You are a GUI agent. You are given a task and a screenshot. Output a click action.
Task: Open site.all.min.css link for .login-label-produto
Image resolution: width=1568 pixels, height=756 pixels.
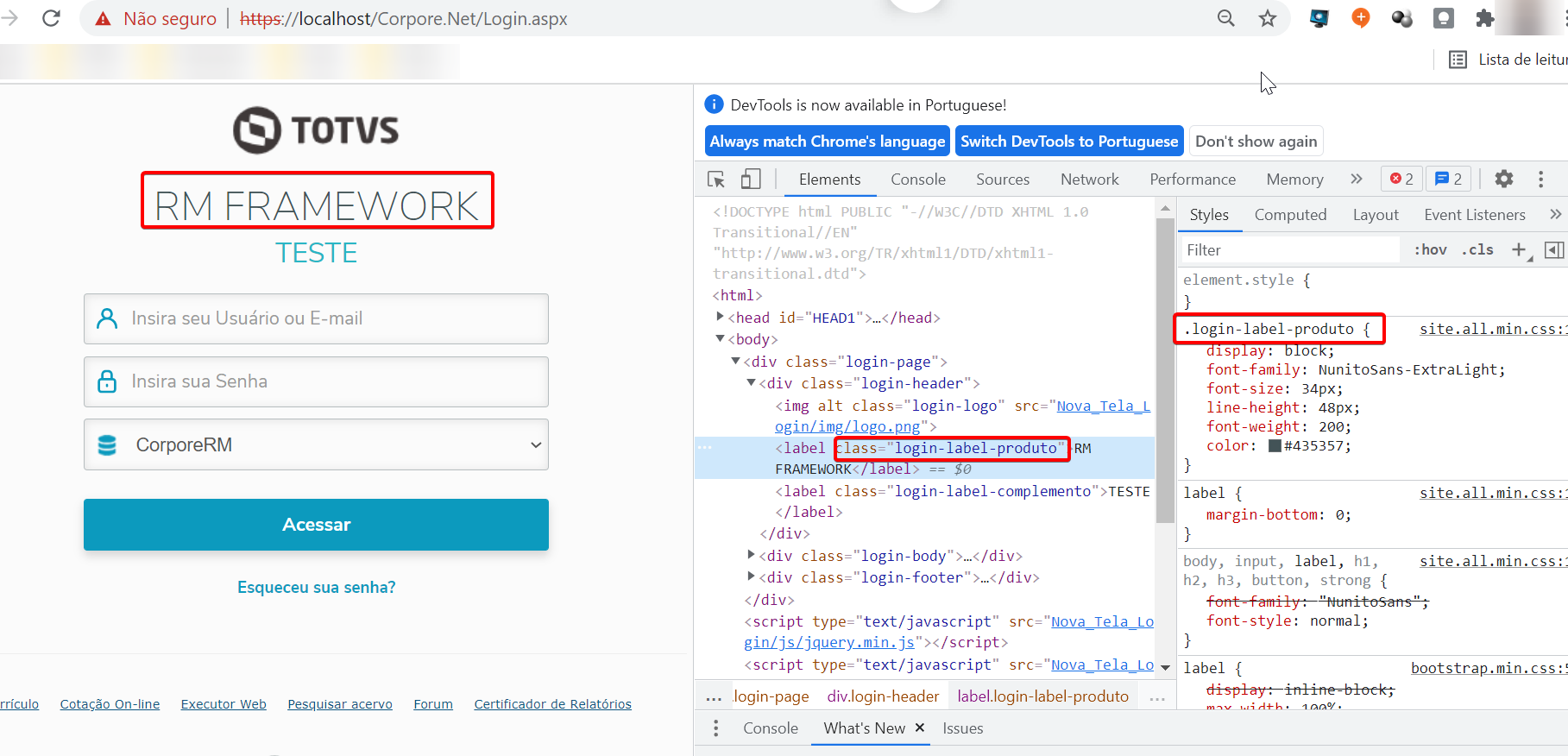[x=1493, y=329]
